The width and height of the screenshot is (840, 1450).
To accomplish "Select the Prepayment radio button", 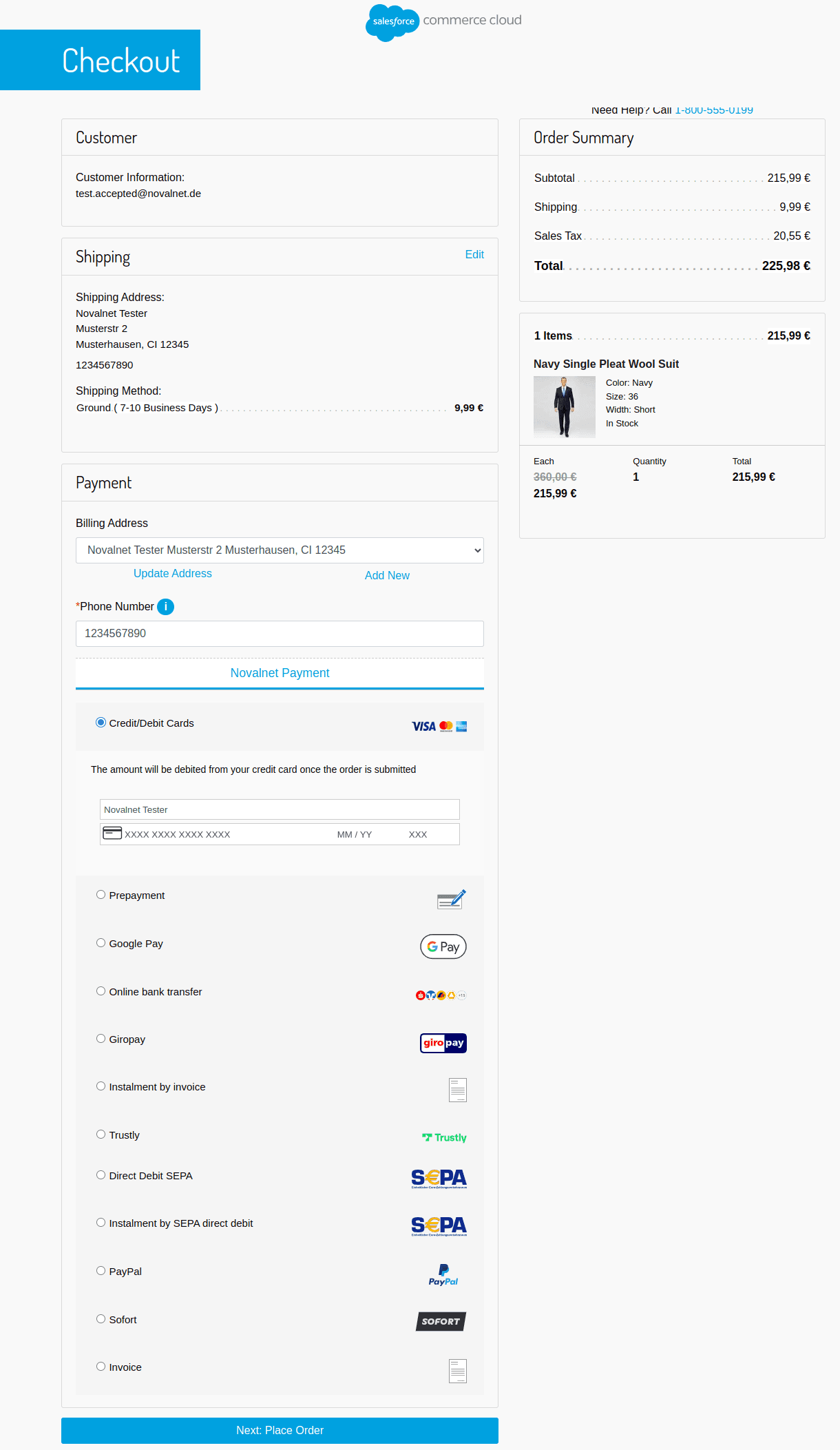I will point(101,895).
